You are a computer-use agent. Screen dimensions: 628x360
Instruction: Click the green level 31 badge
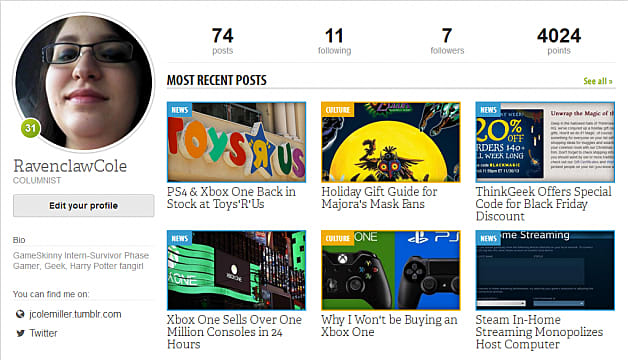click(30, 128)
